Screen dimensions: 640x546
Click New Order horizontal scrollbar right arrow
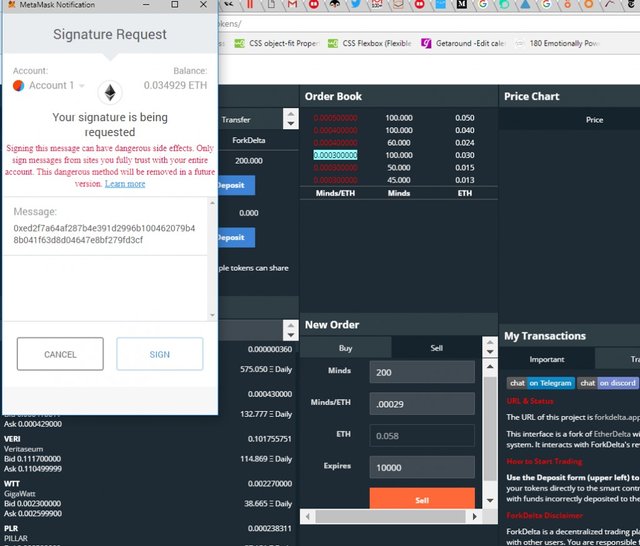(474, 516)
